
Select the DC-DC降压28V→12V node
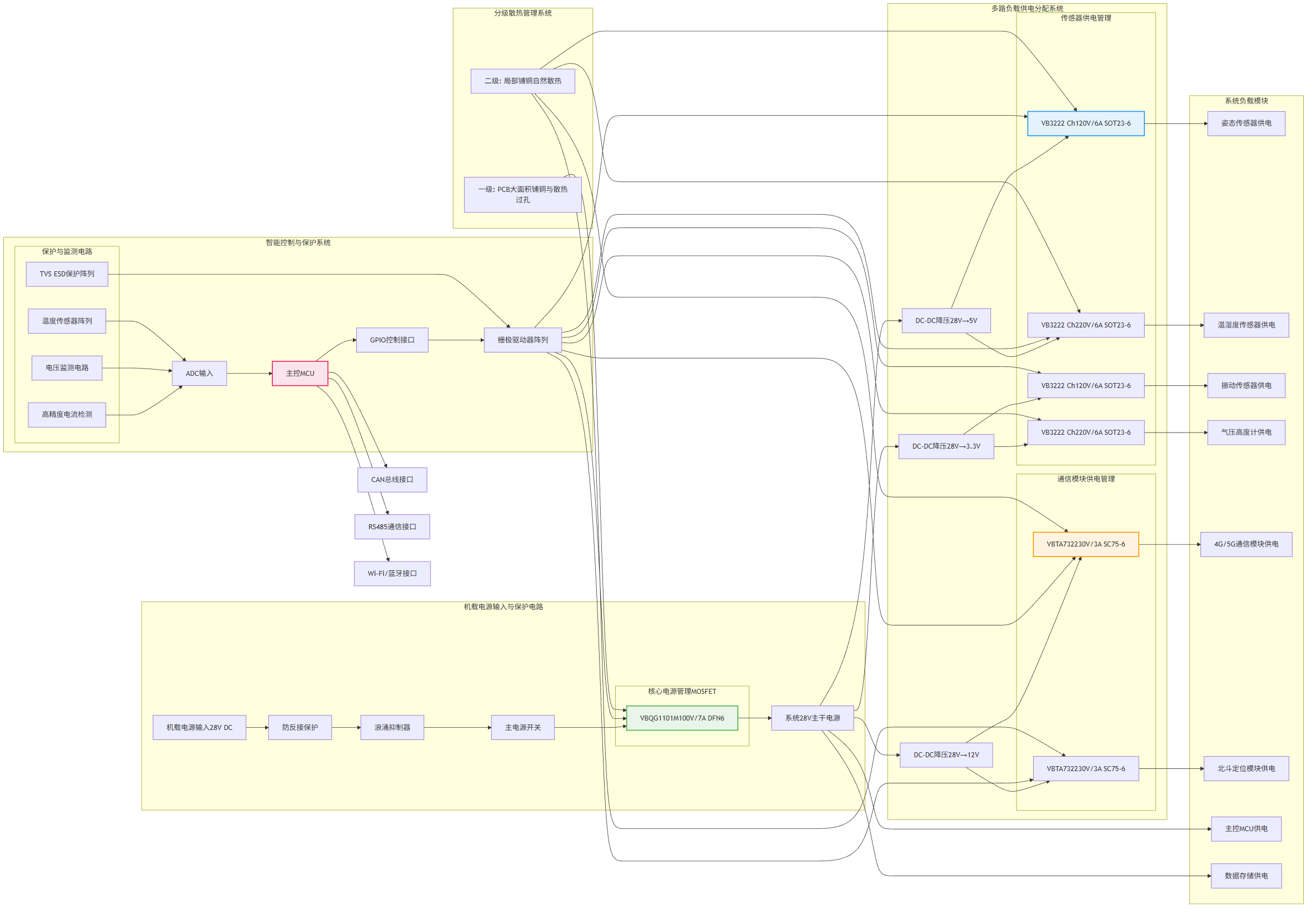pos(946,755)
